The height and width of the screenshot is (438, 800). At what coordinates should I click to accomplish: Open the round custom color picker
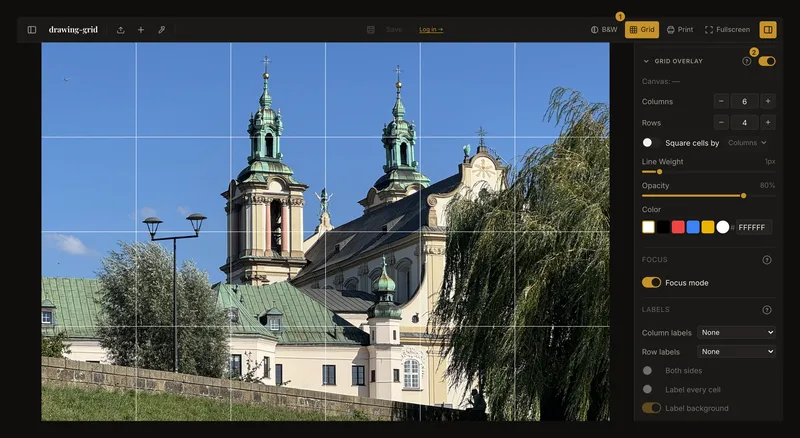722,227
